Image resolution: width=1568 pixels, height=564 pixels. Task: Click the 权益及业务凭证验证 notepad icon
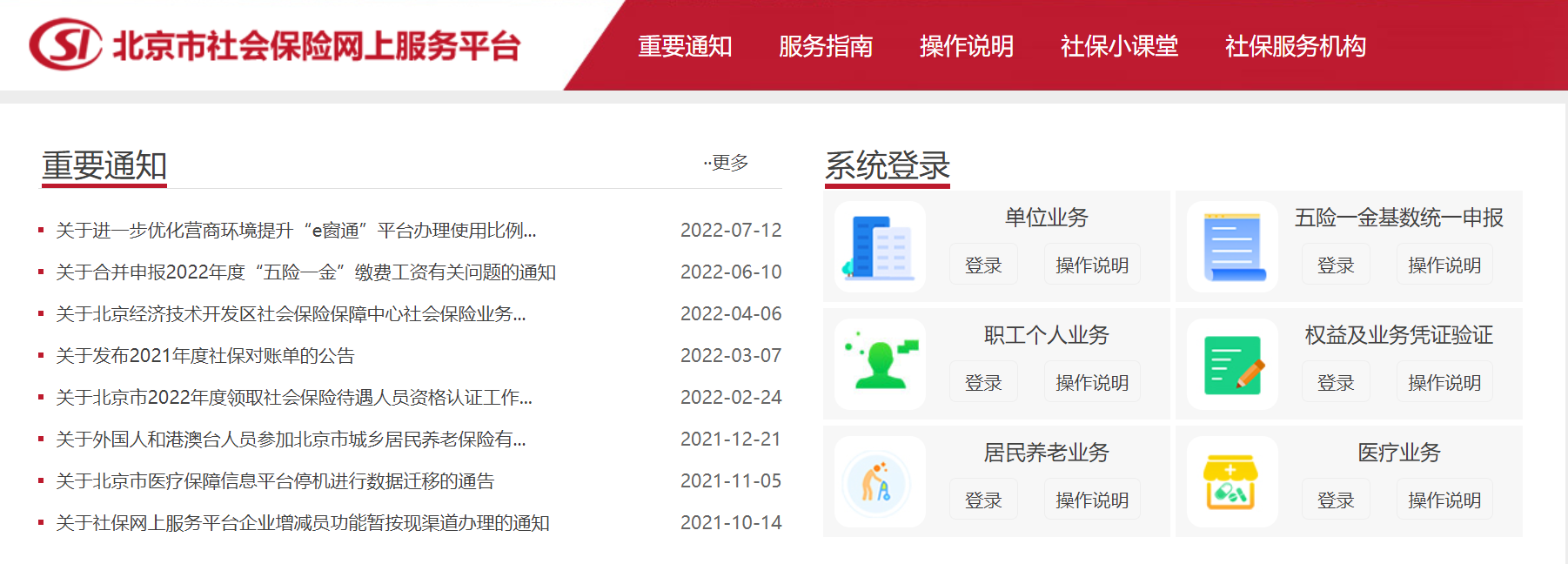pos(1232,364)
